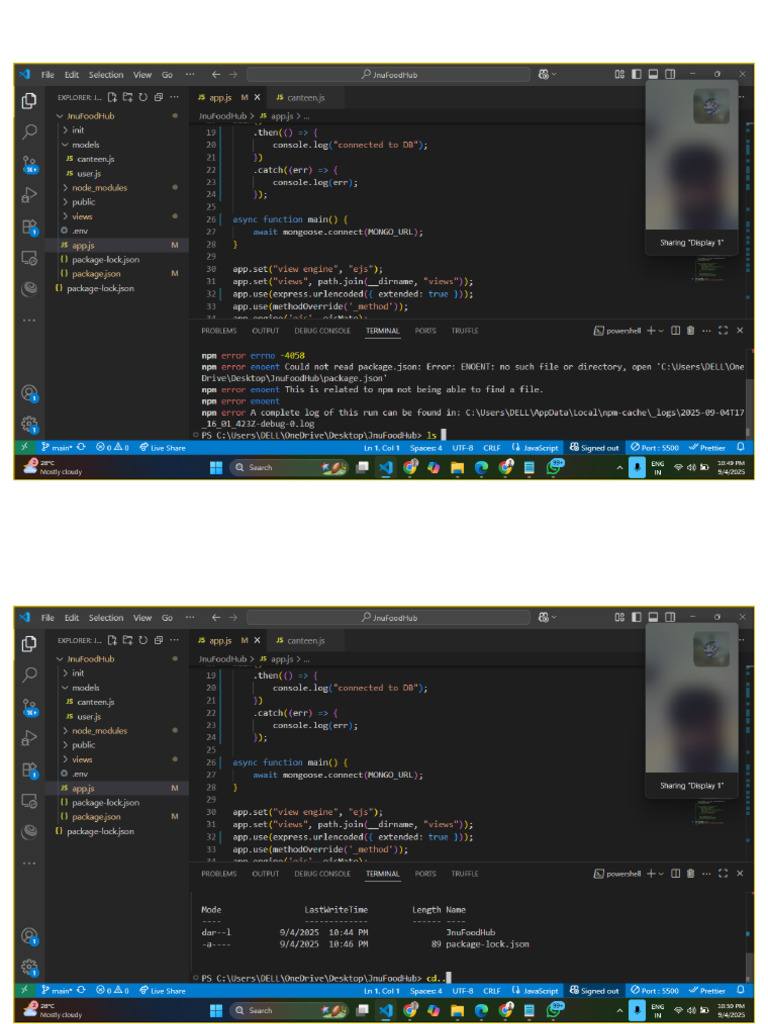The height and width of the screenshot is (1024, 768).
Task: Toggle bottom panel in lower window title bar
Action: pyautogui.click(x=653, y=617)
